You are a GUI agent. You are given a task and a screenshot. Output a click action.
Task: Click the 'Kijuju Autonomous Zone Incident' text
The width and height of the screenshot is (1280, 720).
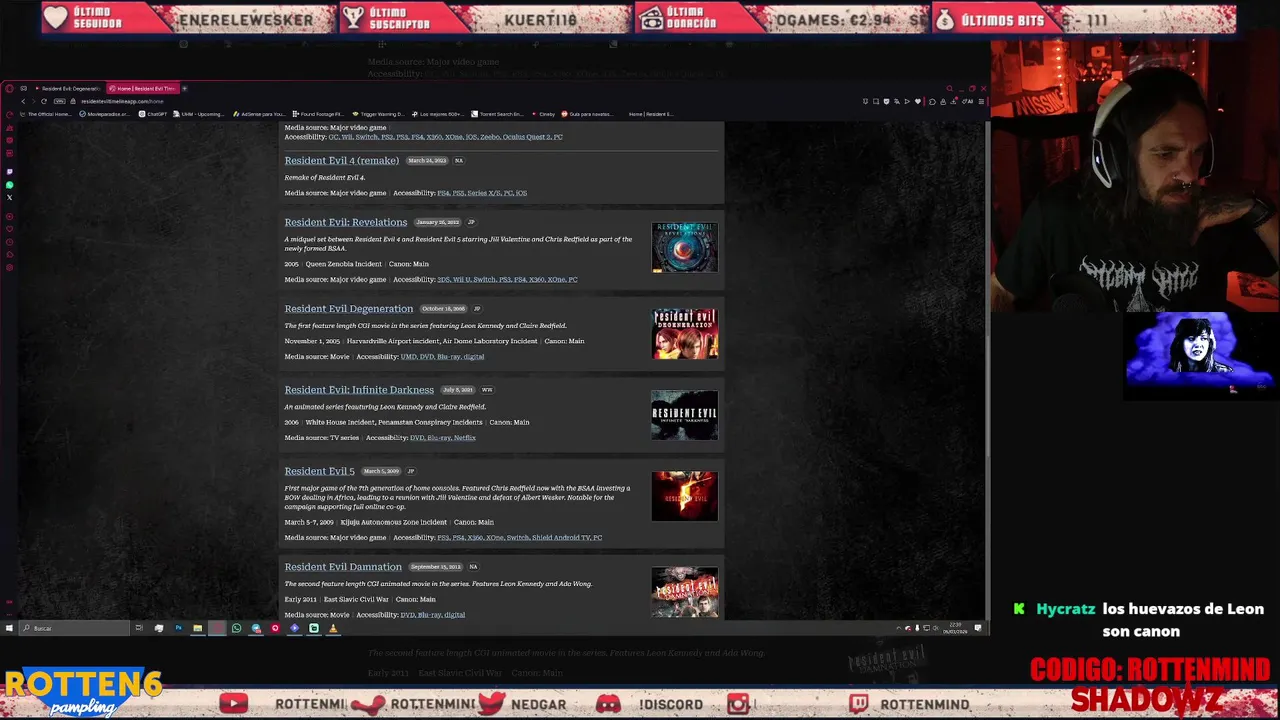(x=393, y=522)
